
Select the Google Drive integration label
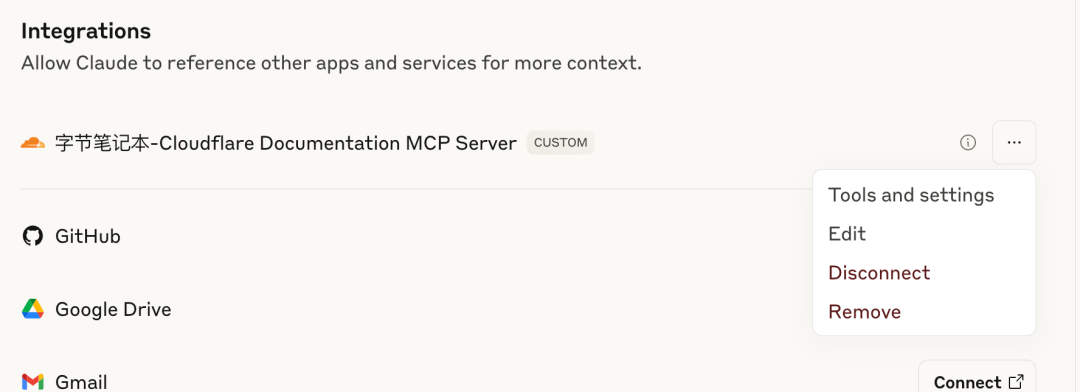(x=113, y=309)
